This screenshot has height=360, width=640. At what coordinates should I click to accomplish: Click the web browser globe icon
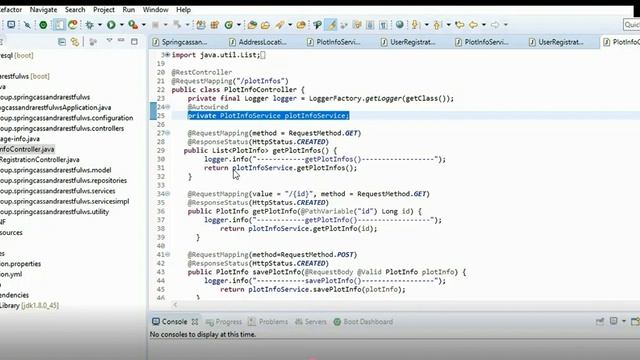point(400,25)
